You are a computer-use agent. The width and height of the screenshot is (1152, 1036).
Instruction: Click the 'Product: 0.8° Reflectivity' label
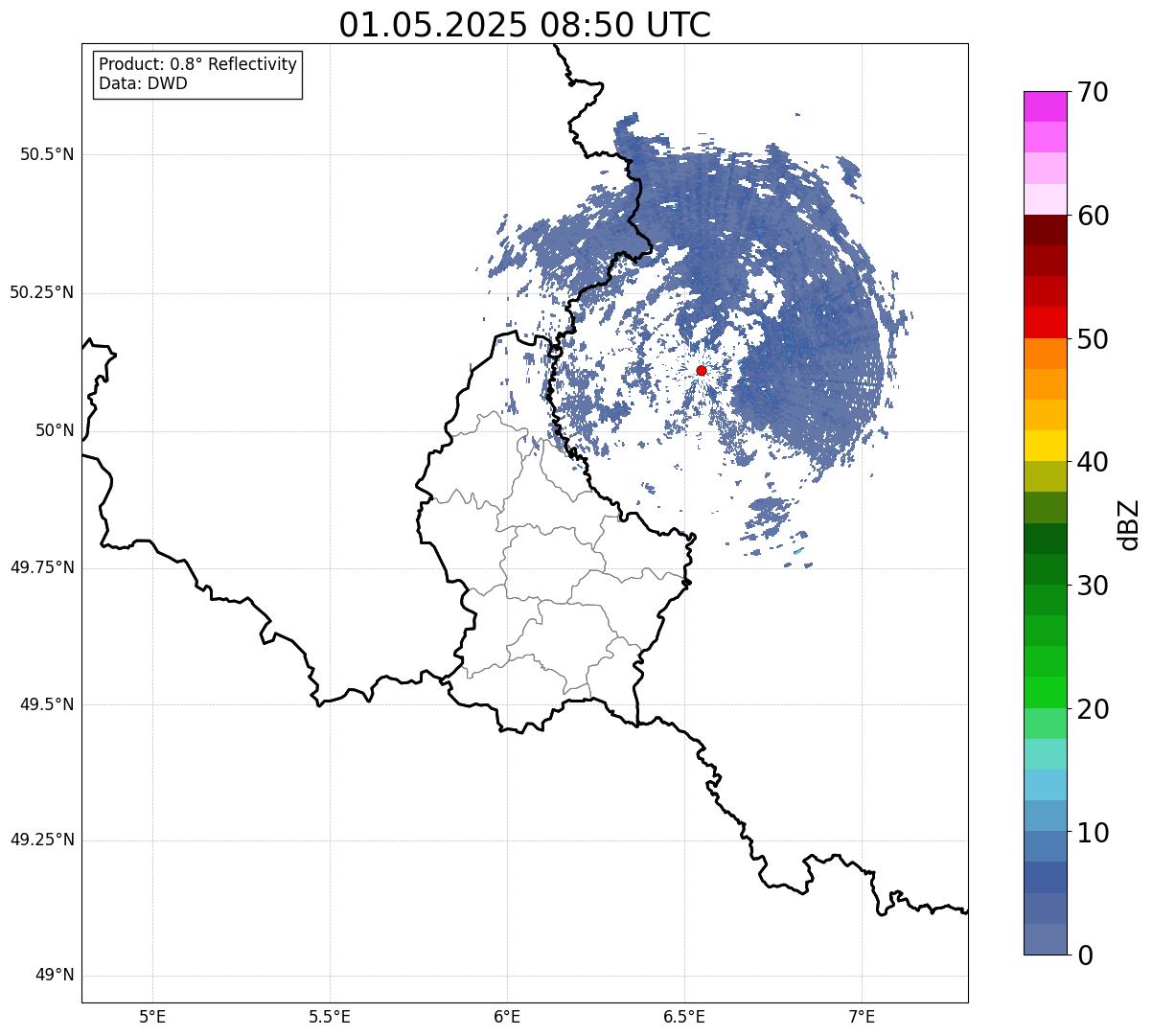click(x=198, y=64)
